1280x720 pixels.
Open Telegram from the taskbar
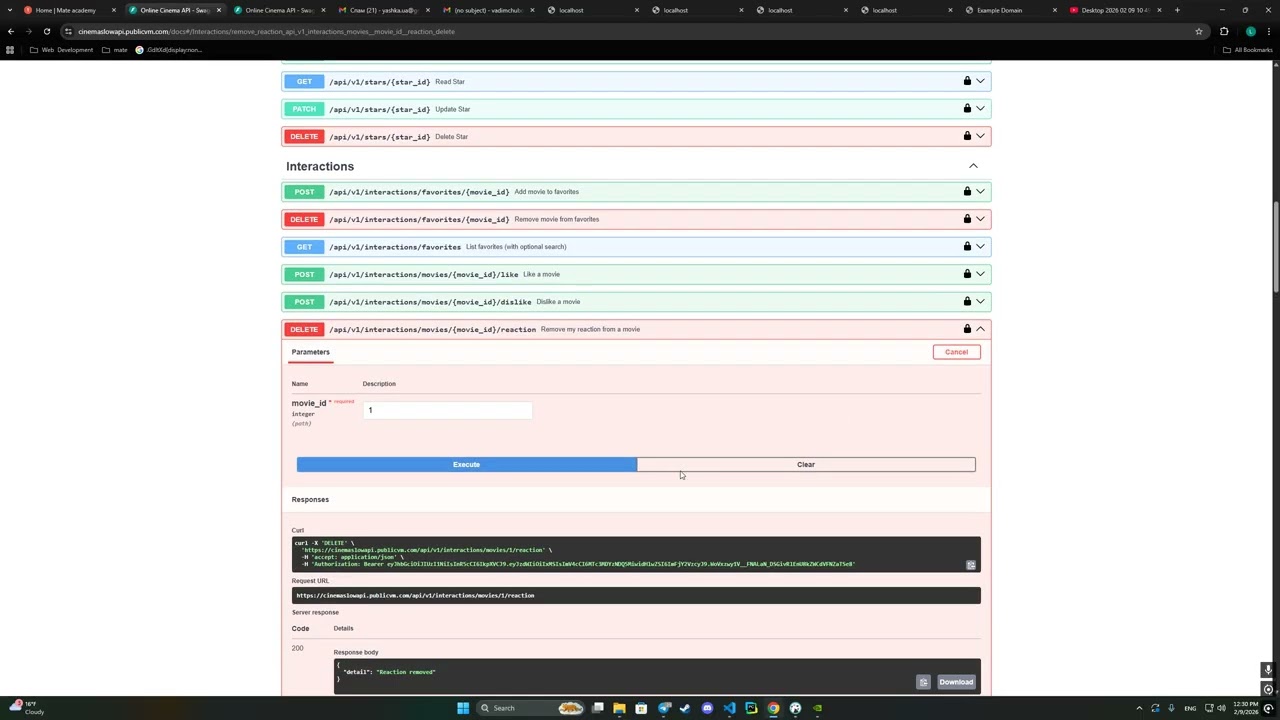663,708
